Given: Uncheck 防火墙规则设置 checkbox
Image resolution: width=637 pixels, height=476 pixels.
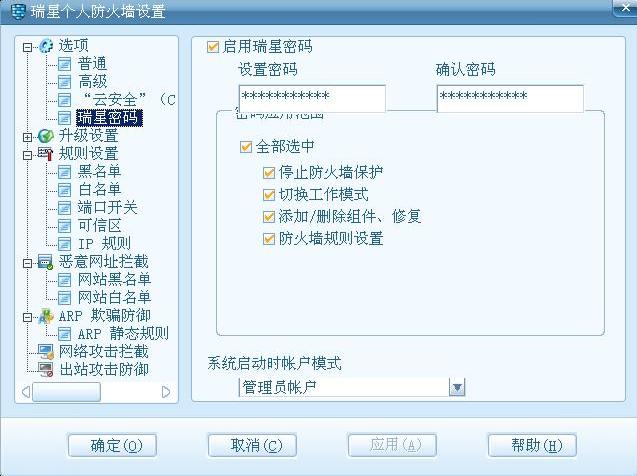Looking at the screenshot, I should [269, 239].
